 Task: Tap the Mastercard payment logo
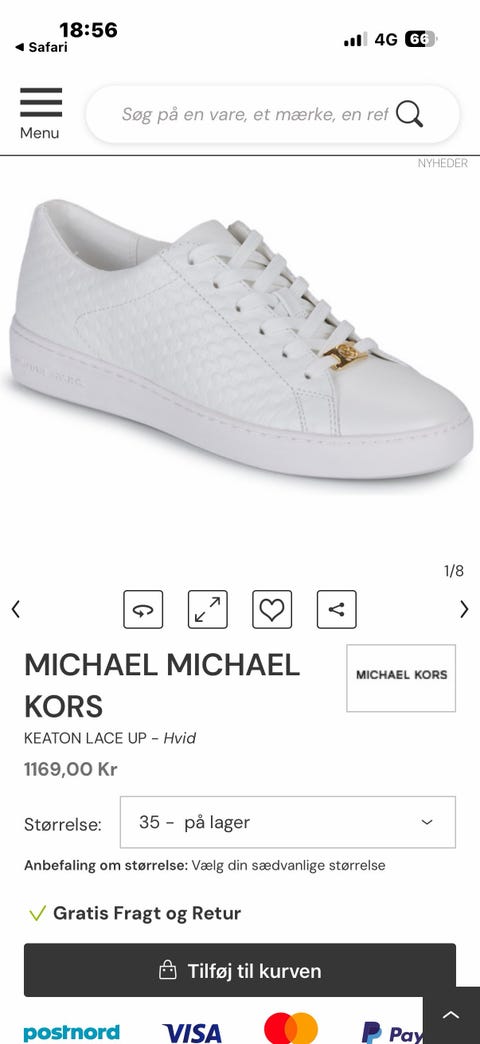point(291,1029)
